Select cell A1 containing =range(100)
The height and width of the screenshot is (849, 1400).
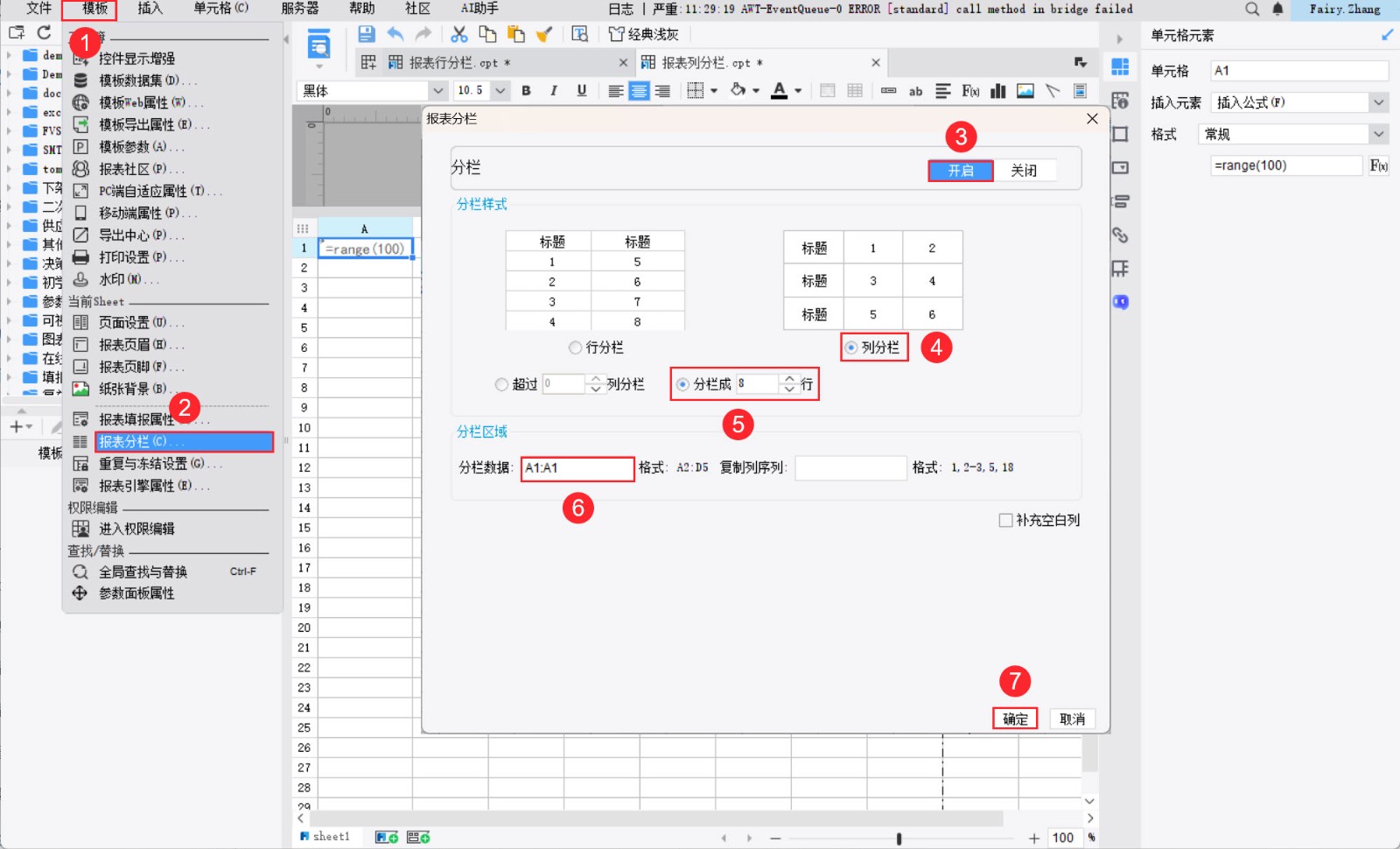tap(365, 249)
